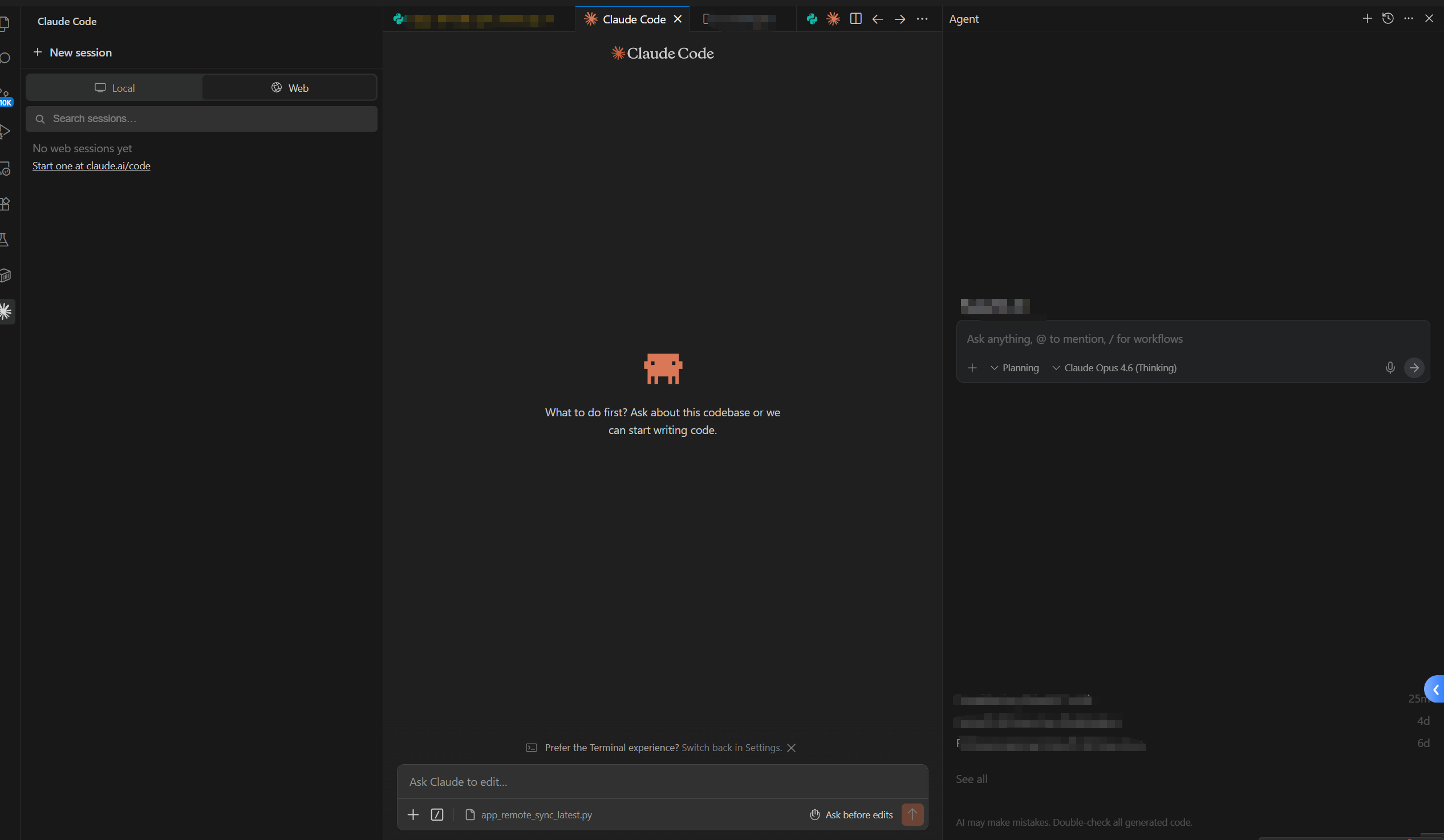Click See all conversations link

point(971,778)
